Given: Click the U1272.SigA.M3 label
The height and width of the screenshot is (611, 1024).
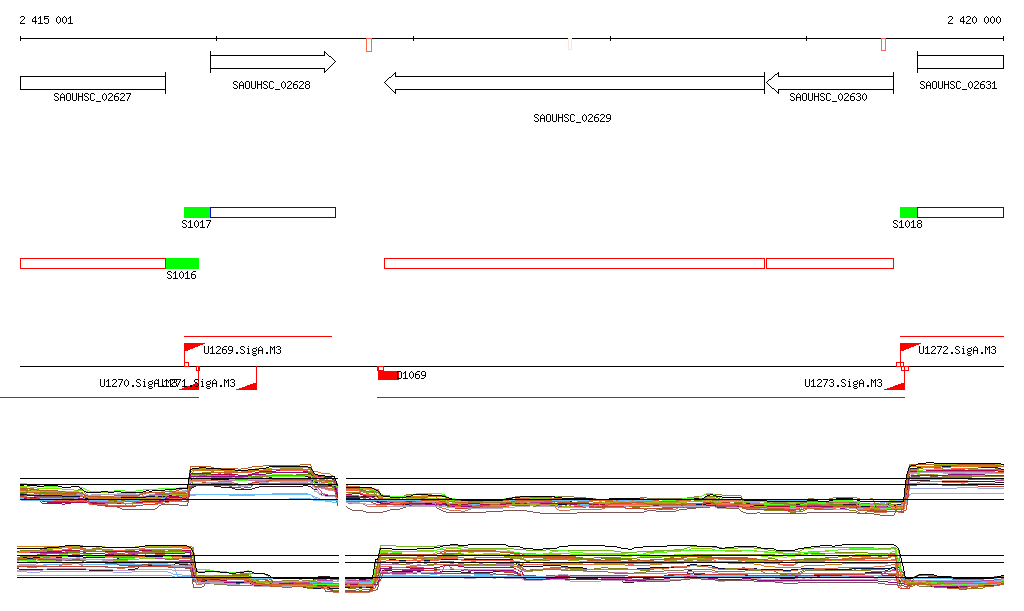Looking at the screenshot, I should click(x=957, y=351).
